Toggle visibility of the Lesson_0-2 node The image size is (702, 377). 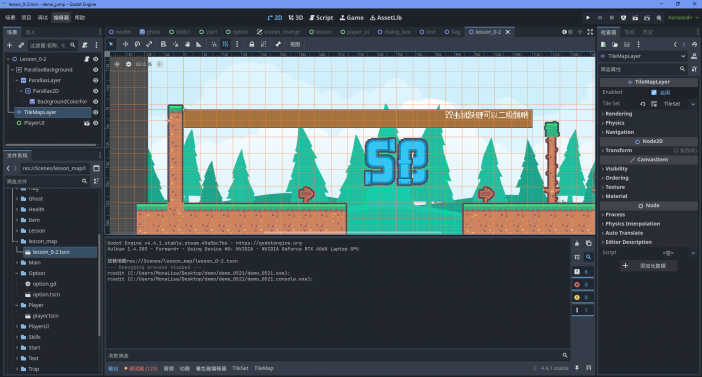95,59
